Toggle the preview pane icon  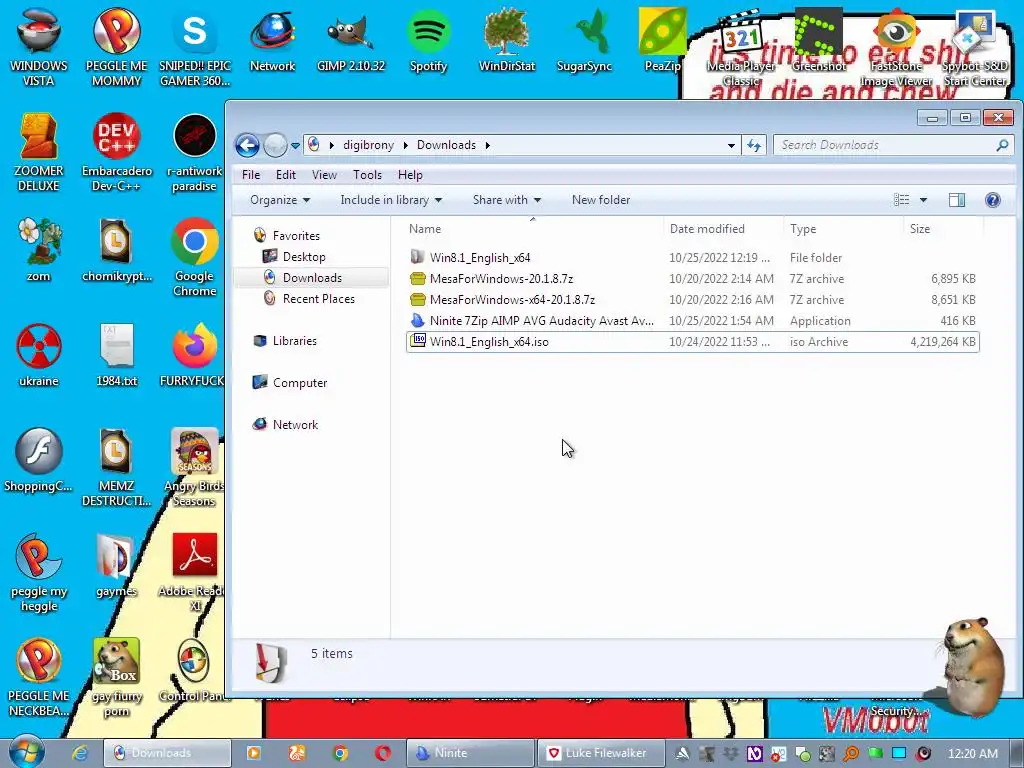(957, 200)
